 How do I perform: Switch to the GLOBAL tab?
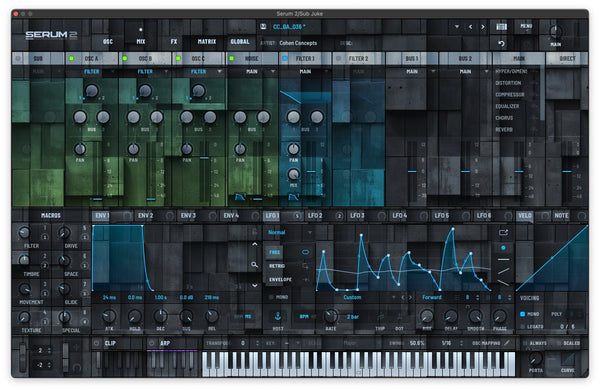(x=240, y=41)
